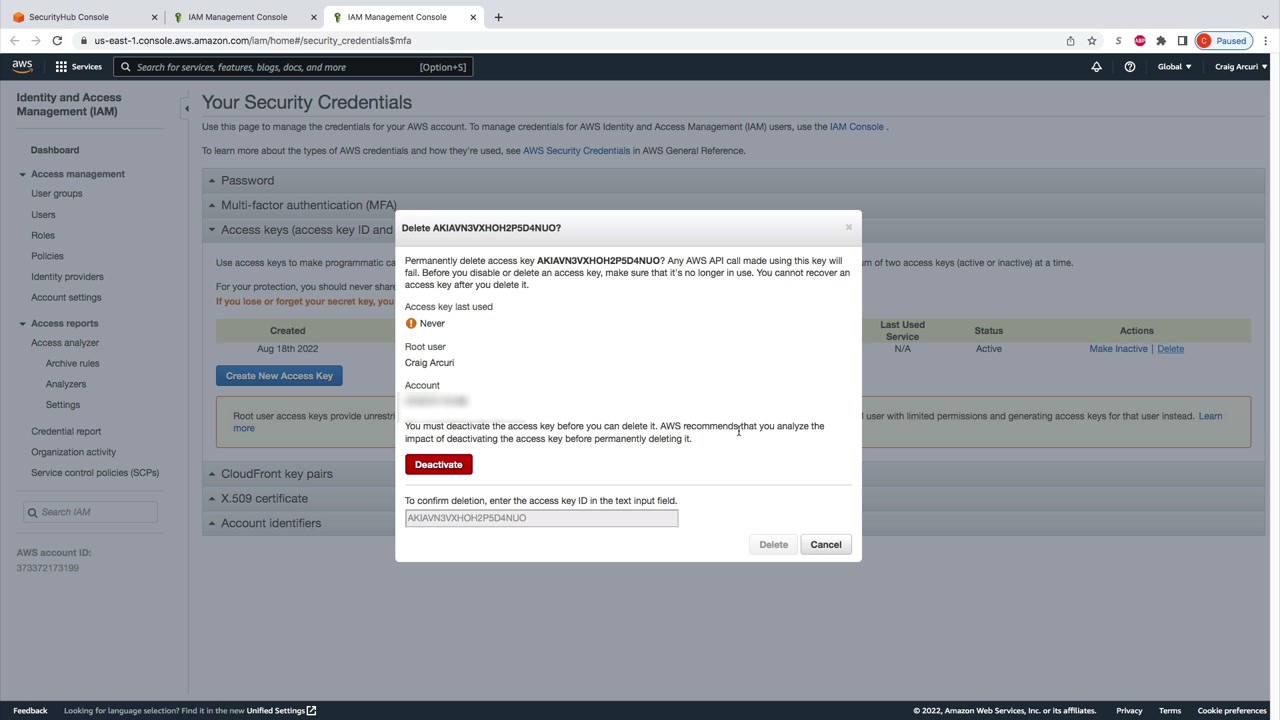Switch to the SecurityHub Console tab
Viewport: 1280px width, 720px height.
tap(82, 17)
